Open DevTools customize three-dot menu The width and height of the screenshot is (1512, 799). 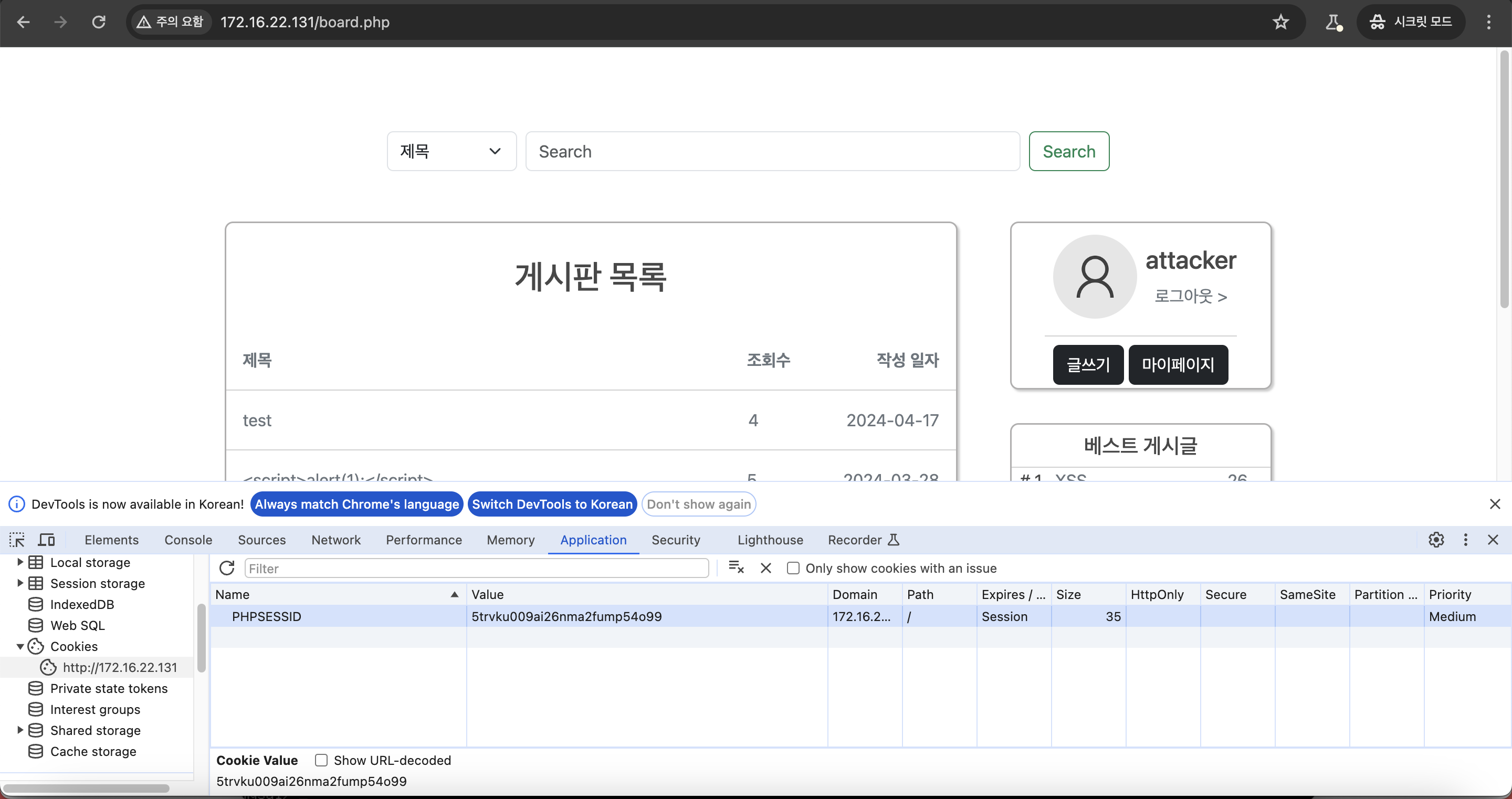[x=1466, y=540]
